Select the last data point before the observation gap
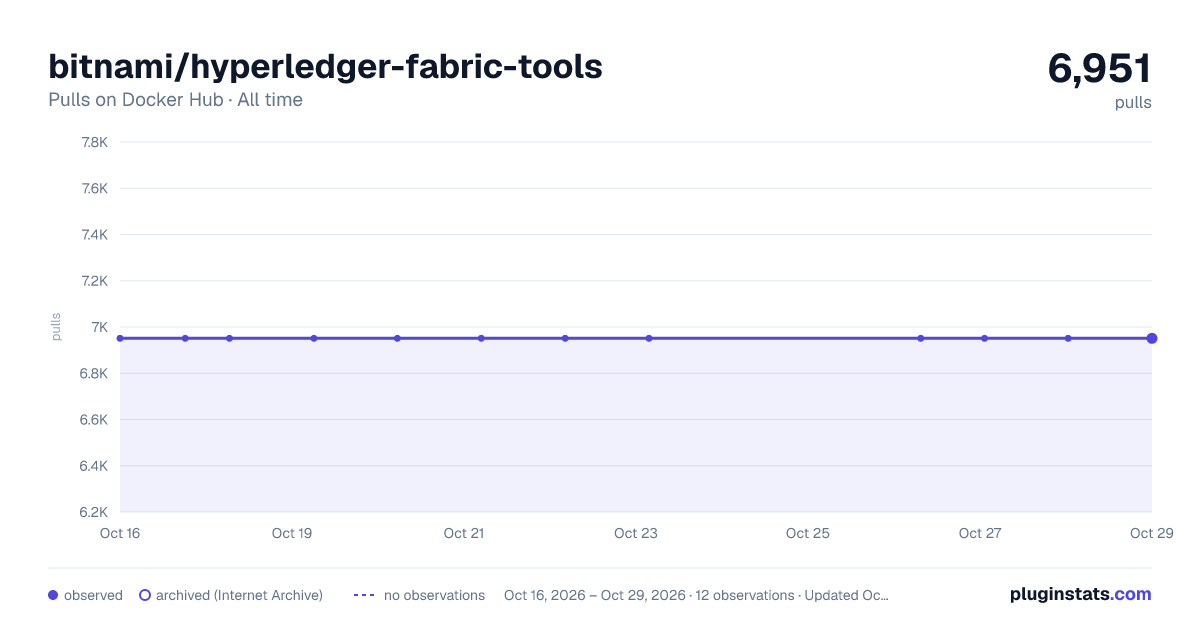Image resolution: width=1200 pixels, height=630 pixels. (649, 338)
